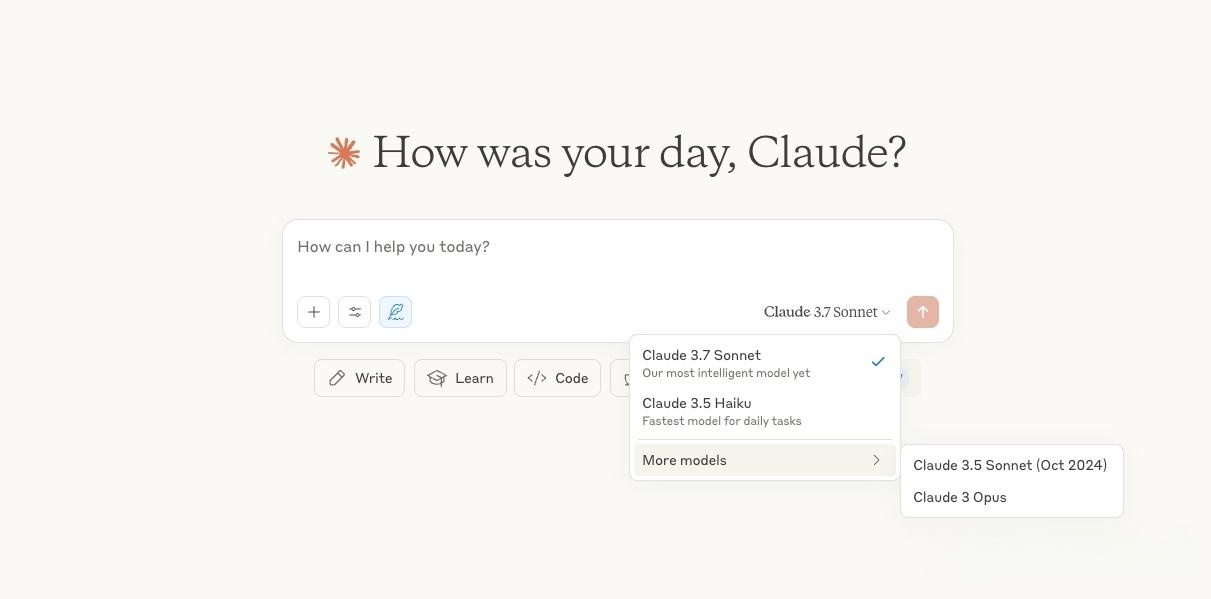Click the graduation cap Learn icon
Viewport: 1211px width, 599px height.
pyautogui.click(x=437, y=378)
